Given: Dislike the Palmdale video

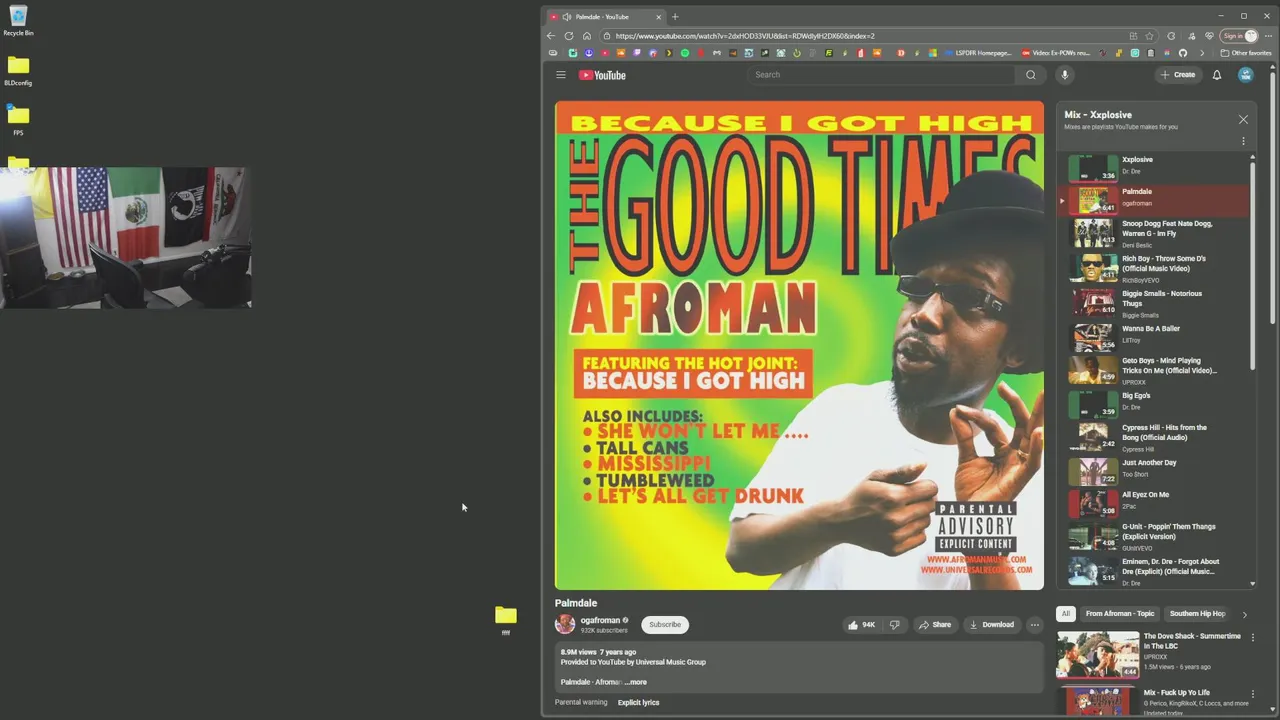Looking at the screenshot, I should [894, 625].
